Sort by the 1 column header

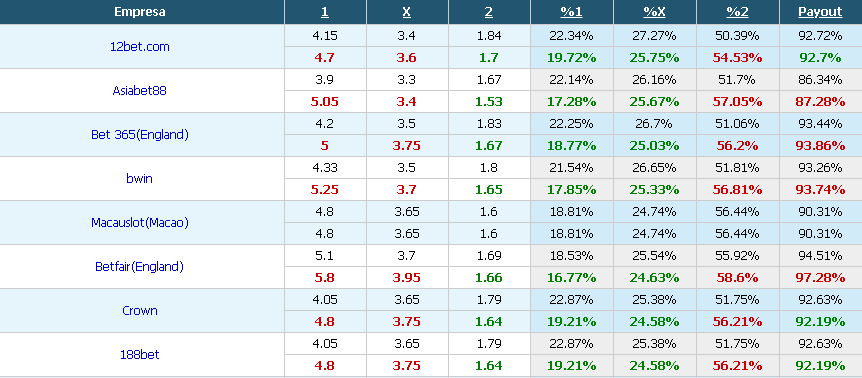click(325, 12)
